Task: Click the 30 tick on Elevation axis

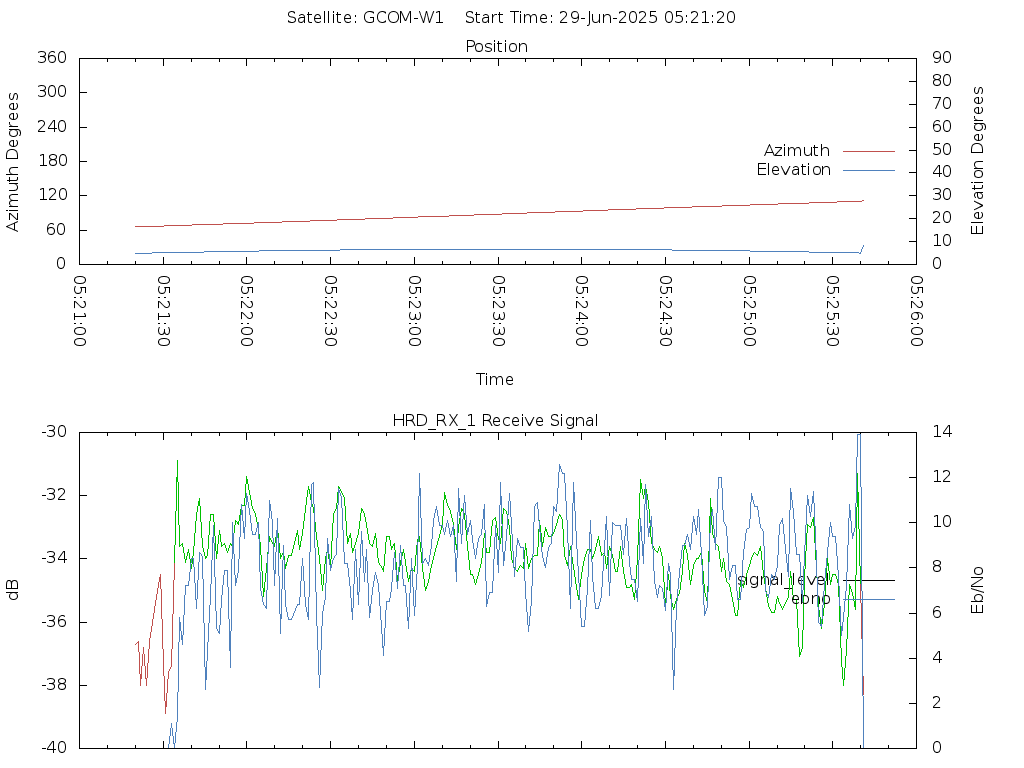Action: tap(942, 195)
